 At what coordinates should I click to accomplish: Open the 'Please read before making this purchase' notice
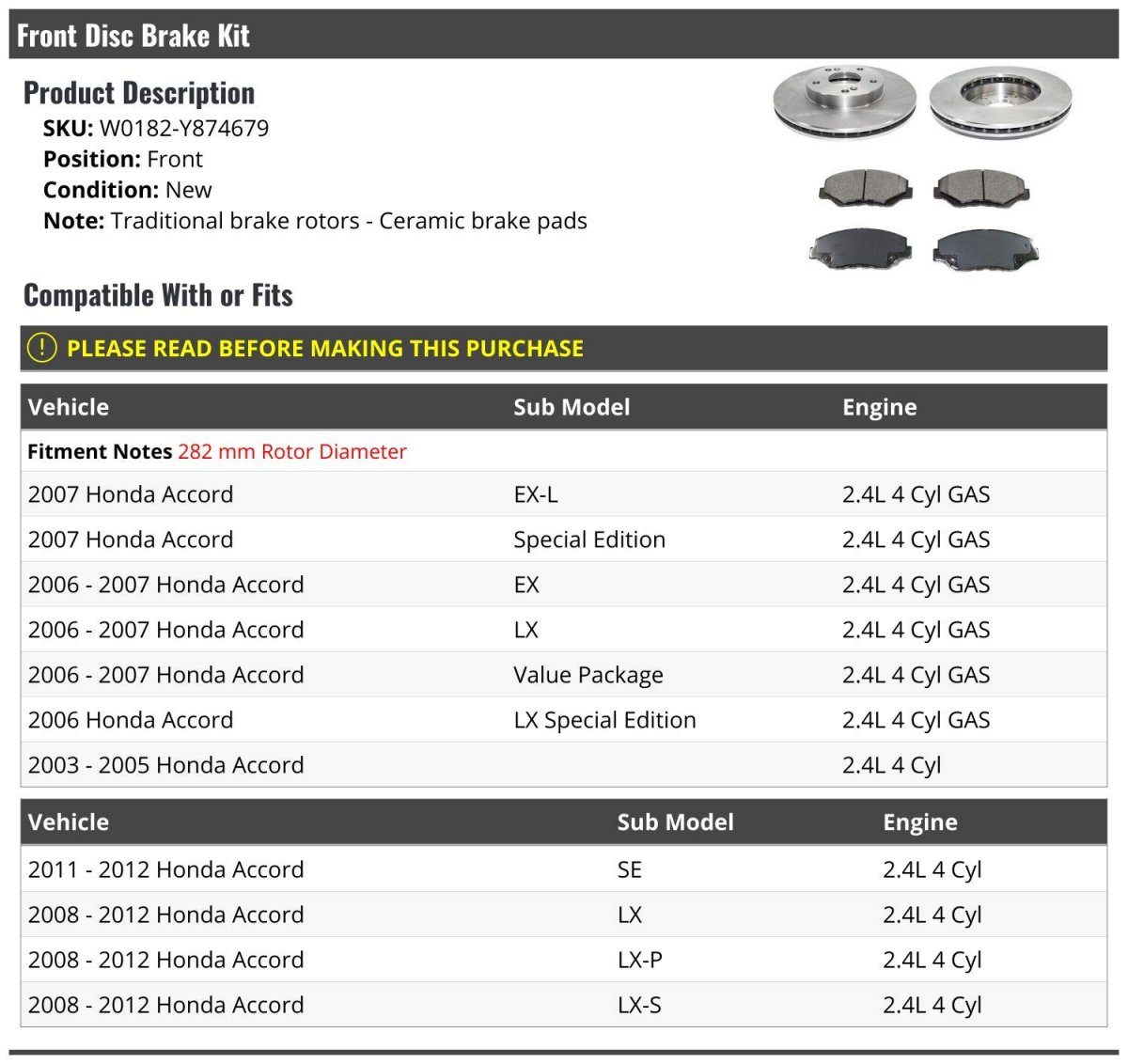325,349
